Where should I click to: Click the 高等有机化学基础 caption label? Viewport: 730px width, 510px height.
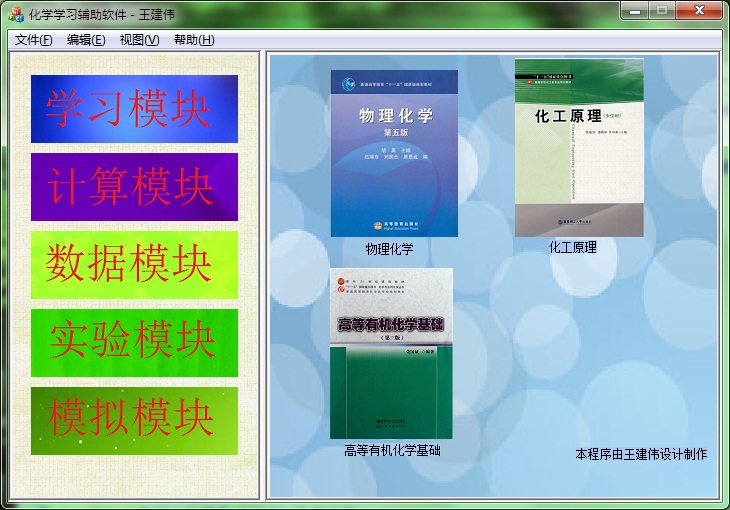(x=392, y=450)
